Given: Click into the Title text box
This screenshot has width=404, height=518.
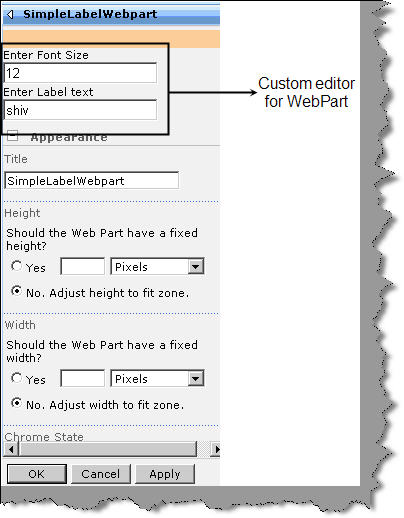Looking at the screenshot, I should click(x=92, y=181).
